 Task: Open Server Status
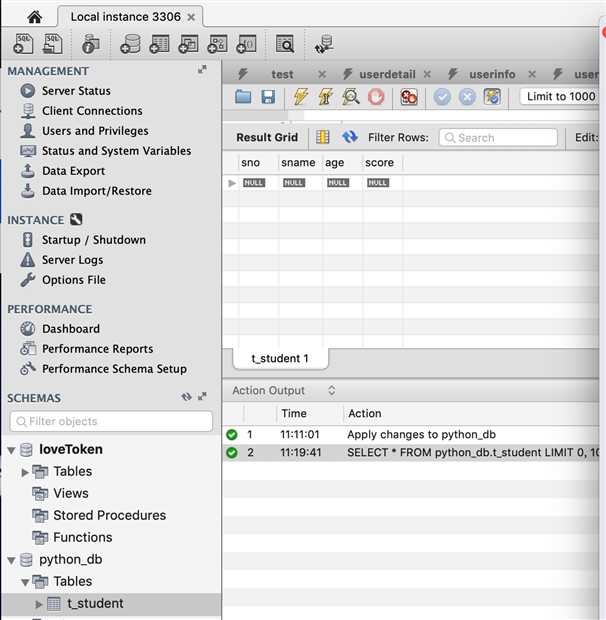coord(76,91)
